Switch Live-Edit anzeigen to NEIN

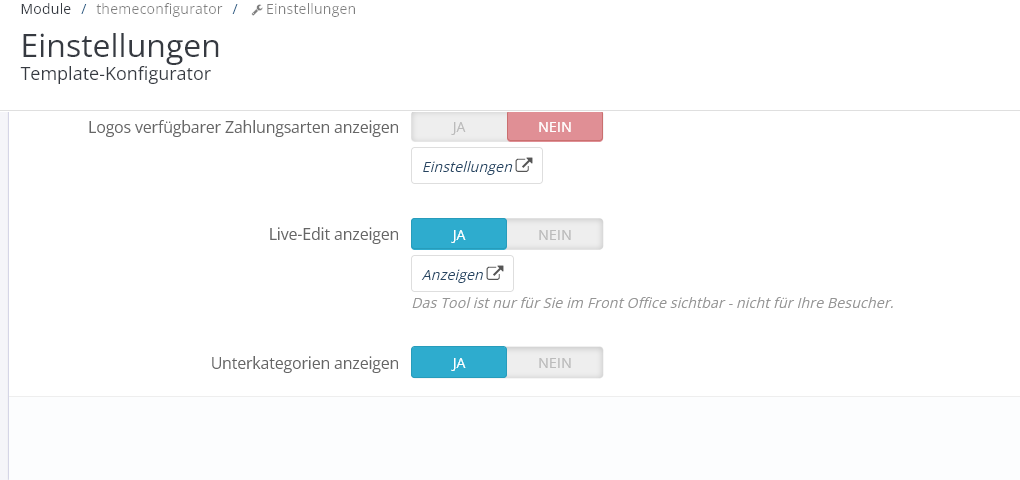555,235
